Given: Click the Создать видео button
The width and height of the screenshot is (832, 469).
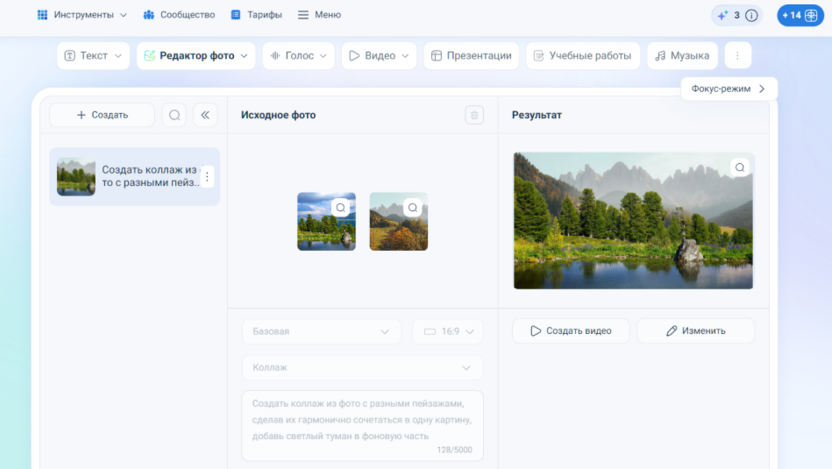Looking at the screenshot, I should (x=571, y=331).
